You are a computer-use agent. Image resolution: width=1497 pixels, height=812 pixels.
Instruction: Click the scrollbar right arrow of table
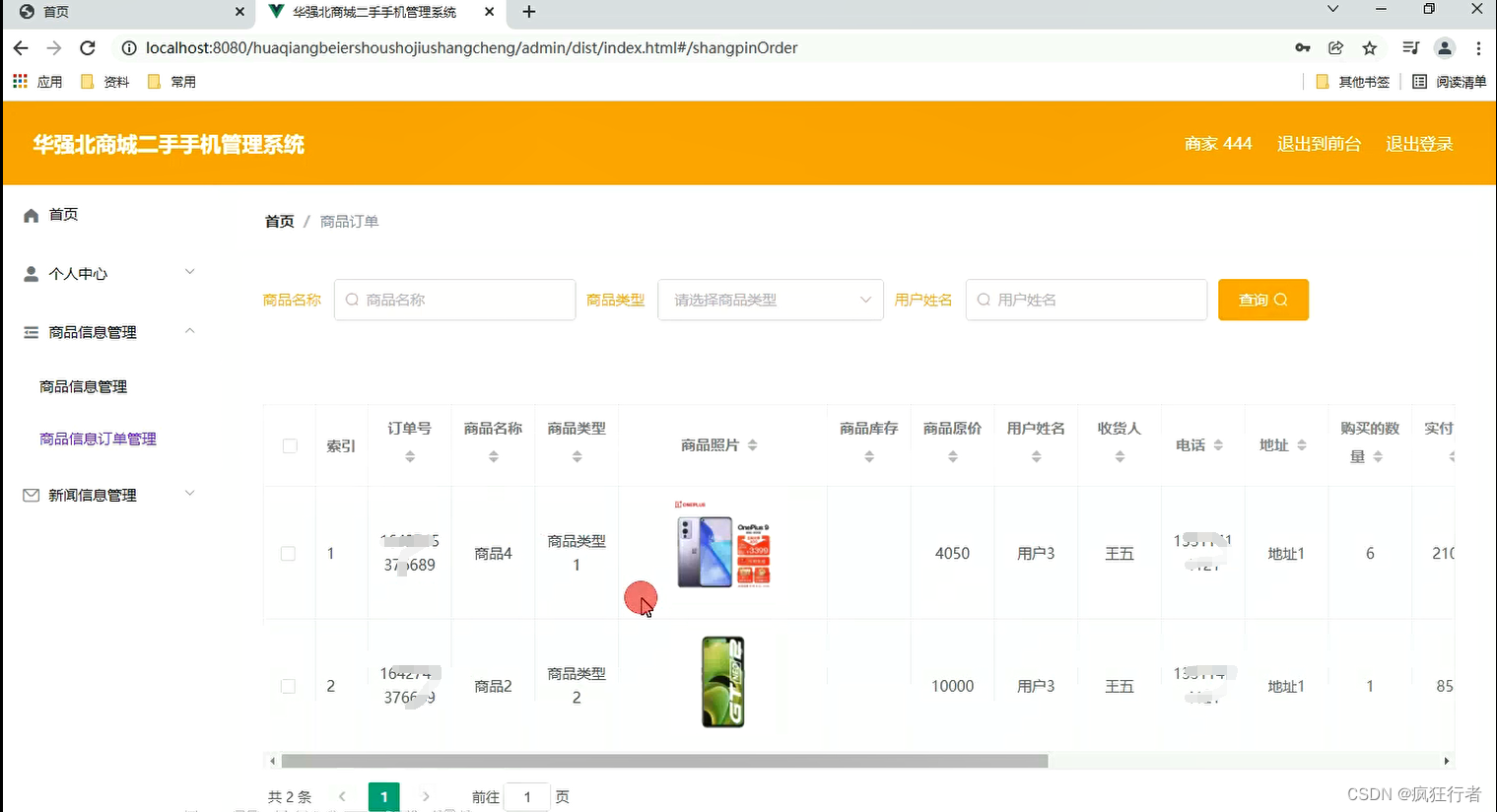pyautogui.click(x=1447, y=761)
